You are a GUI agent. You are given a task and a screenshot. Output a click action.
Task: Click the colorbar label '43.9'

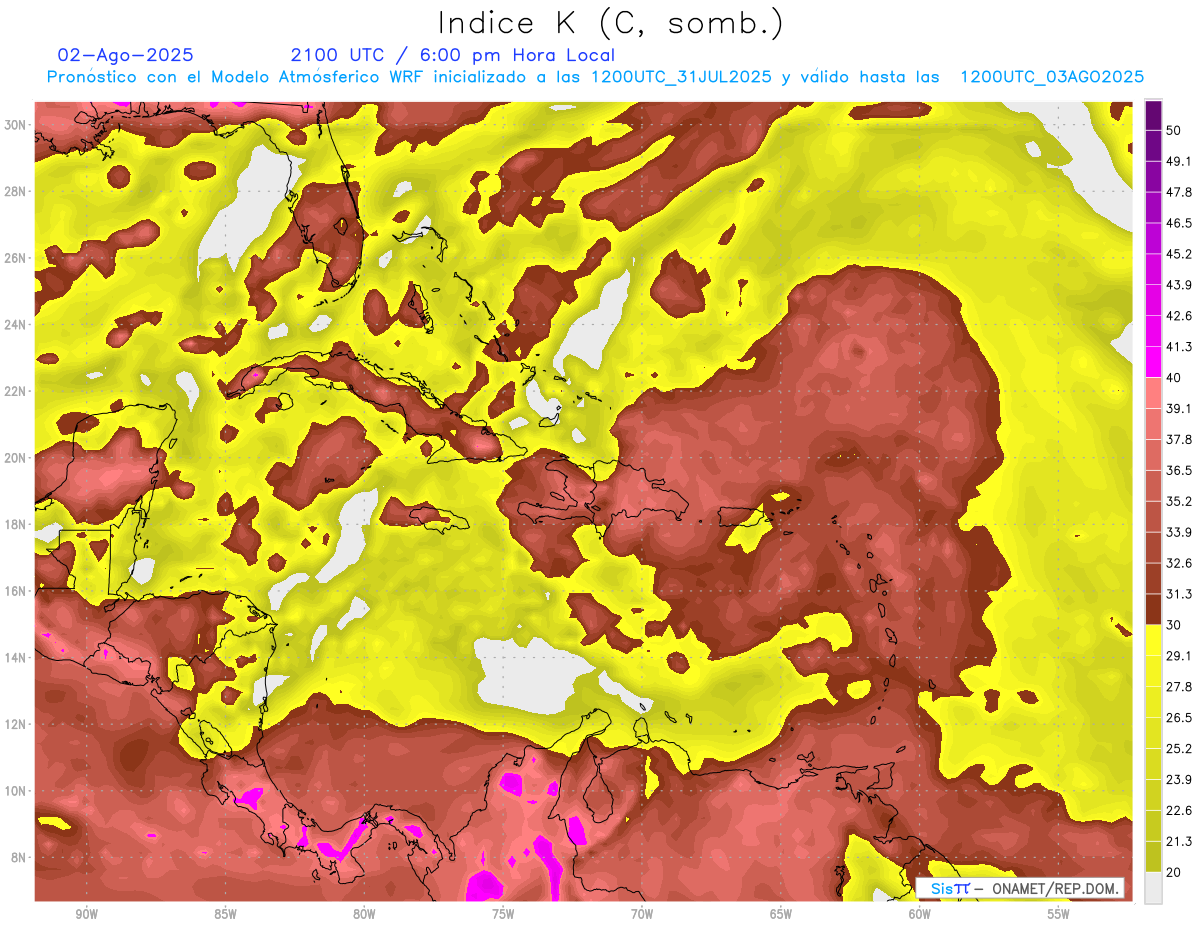(1179, 285)
